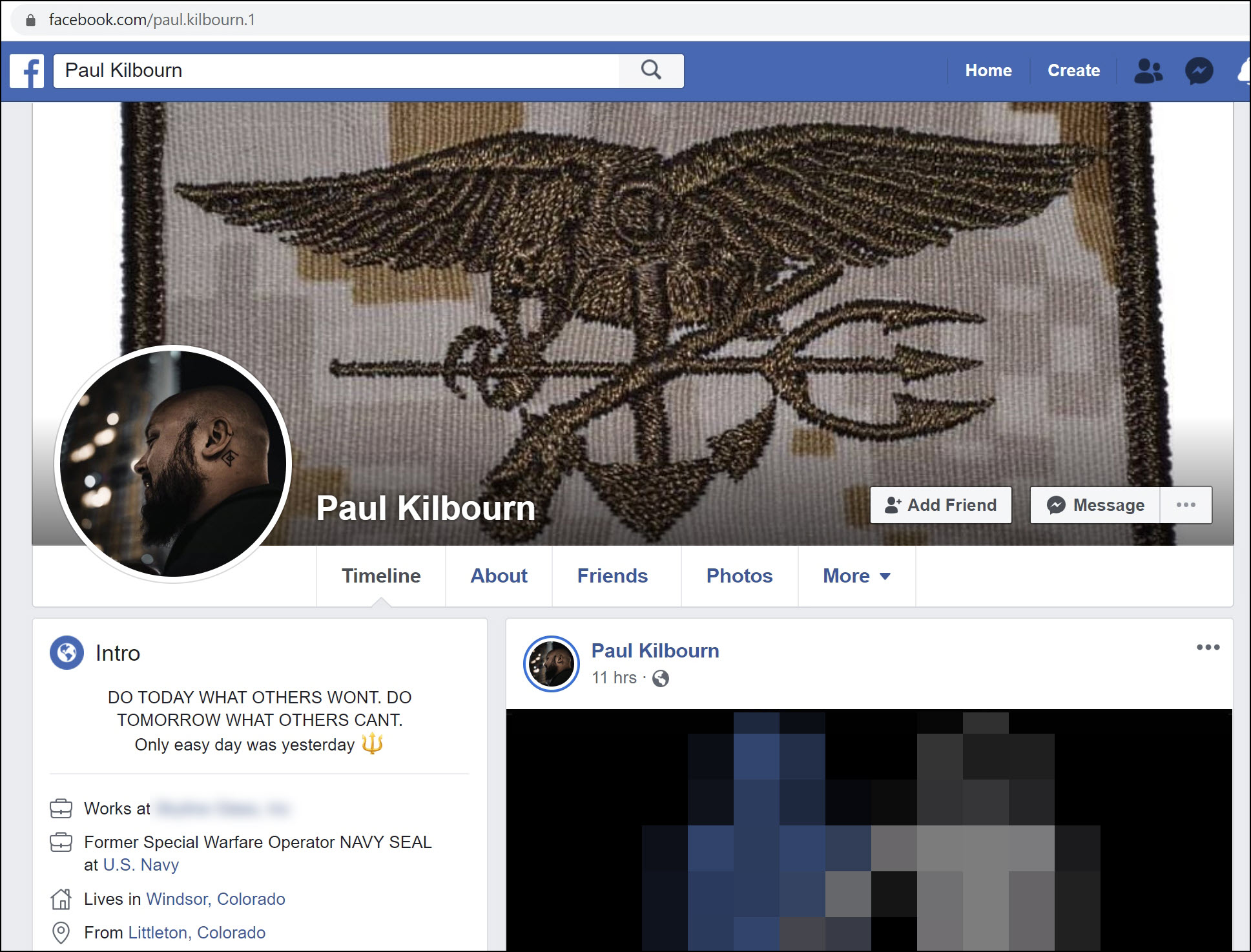
Task: Expand the More dropdown tab
Action: point(856,575)
